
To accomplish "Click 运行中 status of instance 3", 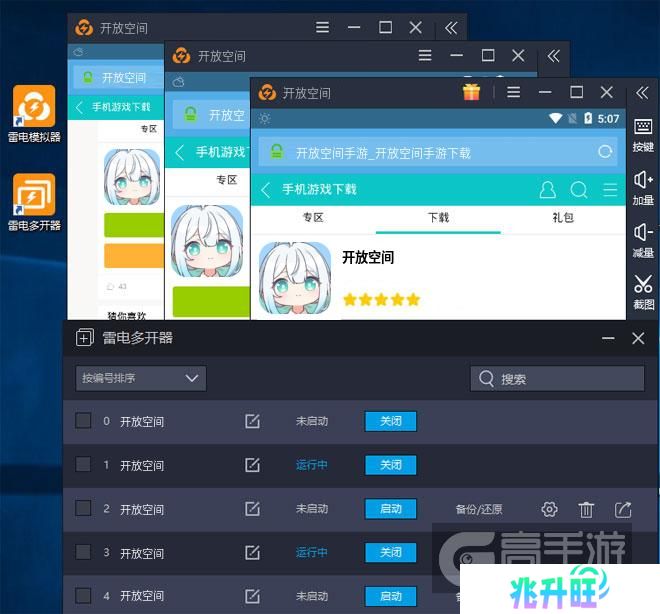I will pos(311,553).
